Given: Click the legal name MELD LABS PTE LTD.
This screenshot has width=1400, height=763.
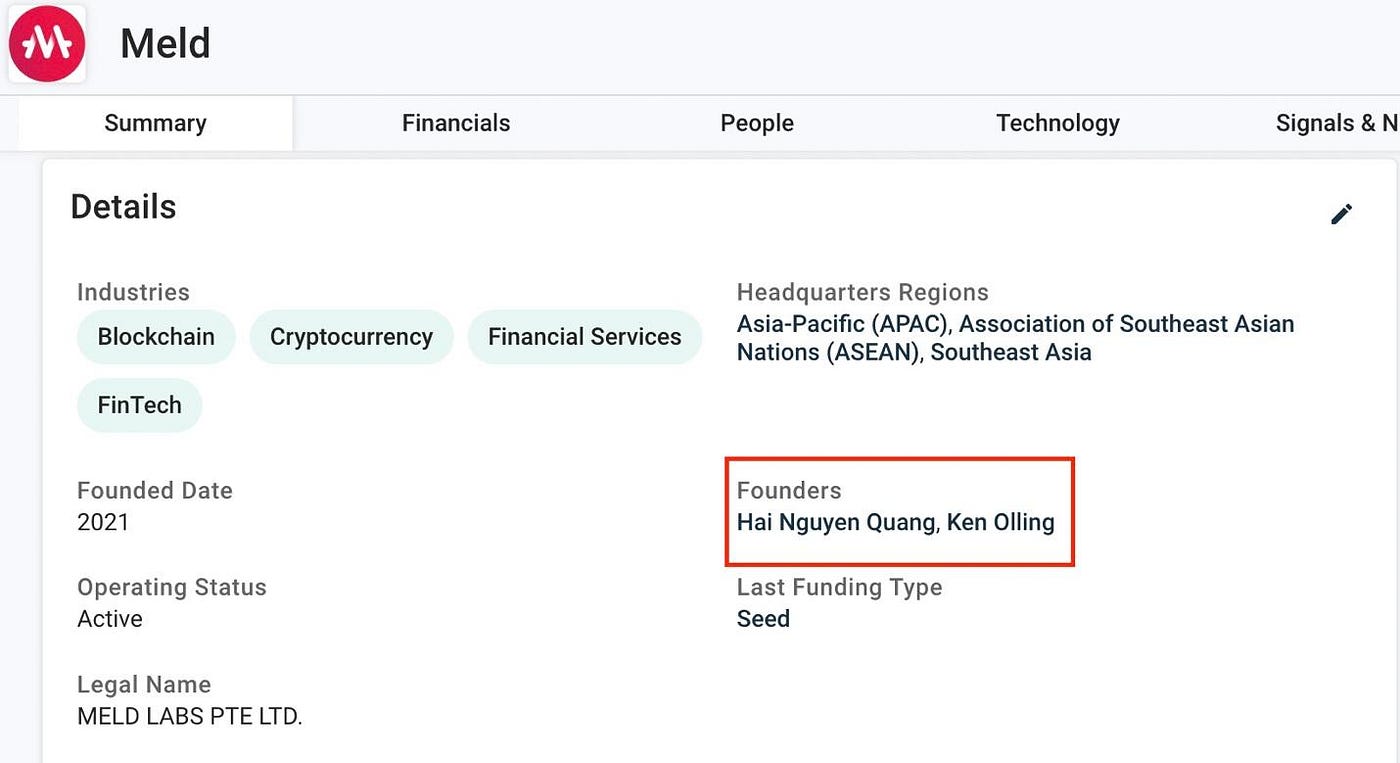Looking at the screenshot, I should click(x=190, y=716).
